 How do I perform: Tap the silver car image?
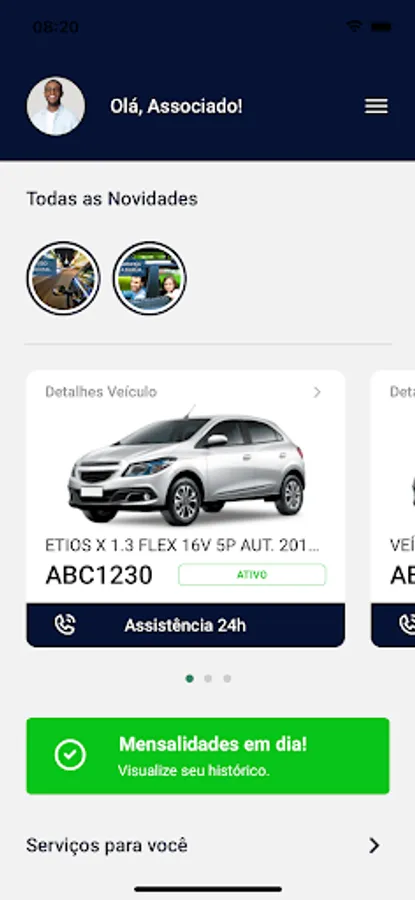(187, 466)
